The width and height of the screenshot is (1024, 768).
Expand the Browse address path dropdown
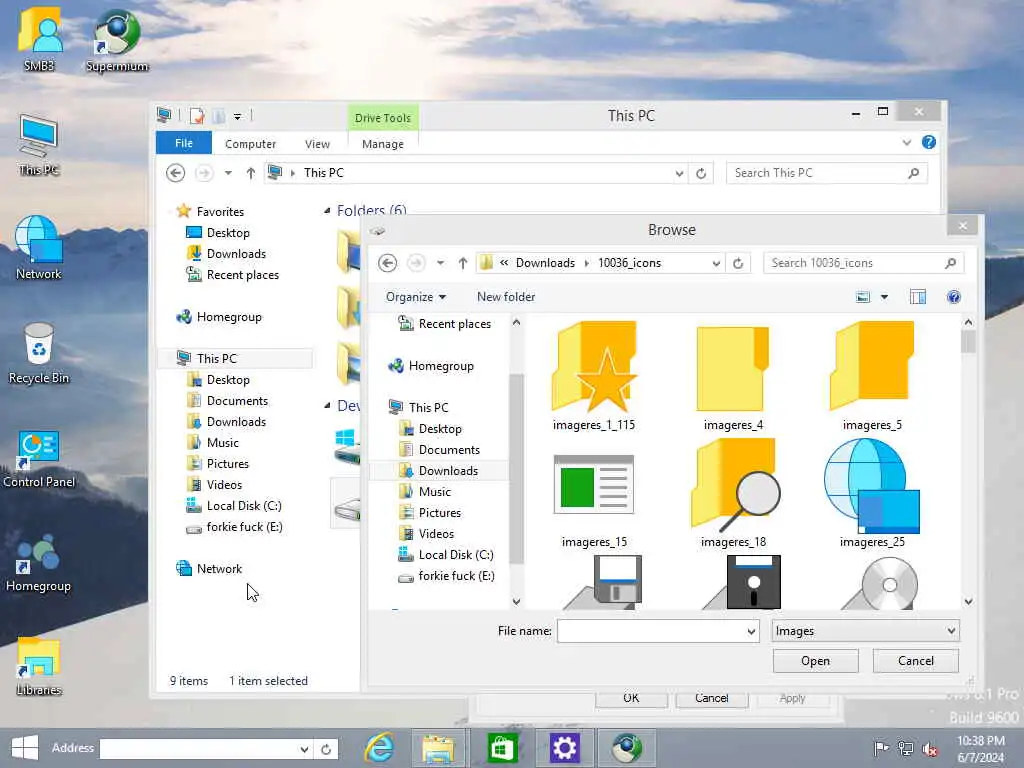[716, 263]
